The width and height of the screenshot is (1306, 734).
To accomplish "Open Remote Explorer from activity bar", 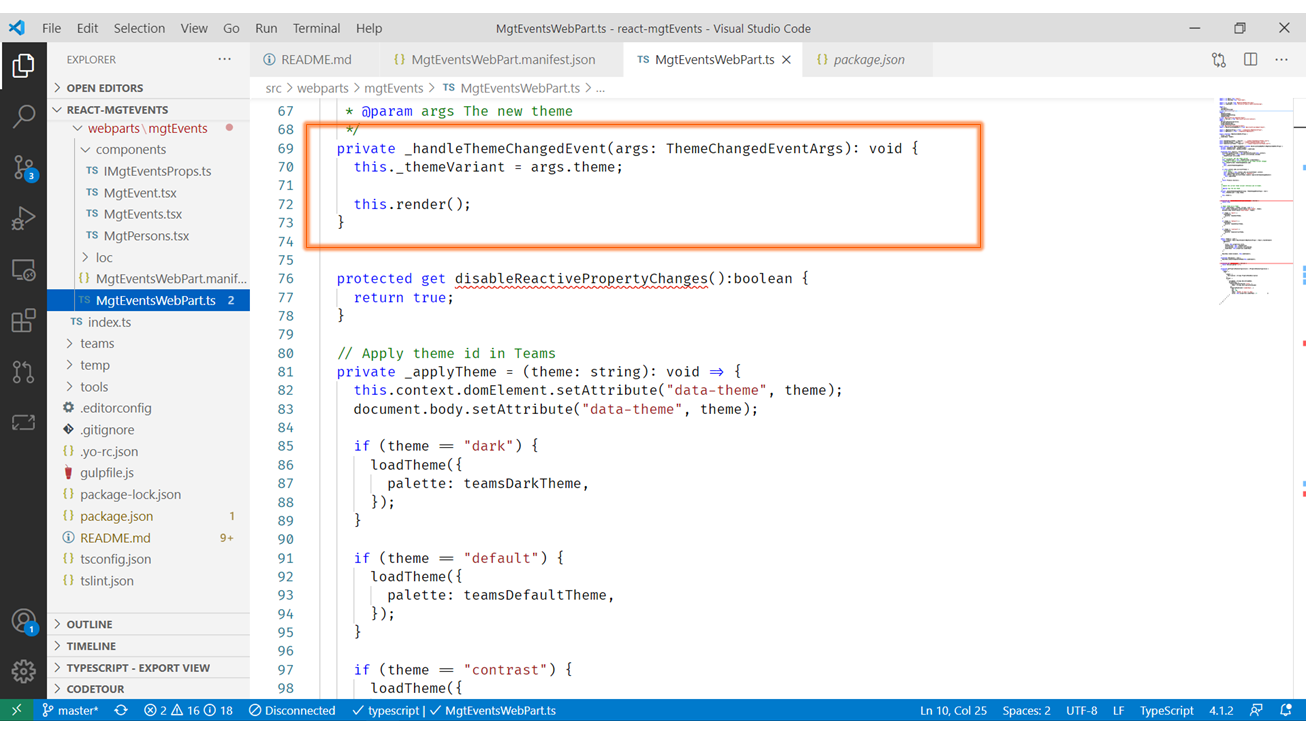I will click(23, 270).
